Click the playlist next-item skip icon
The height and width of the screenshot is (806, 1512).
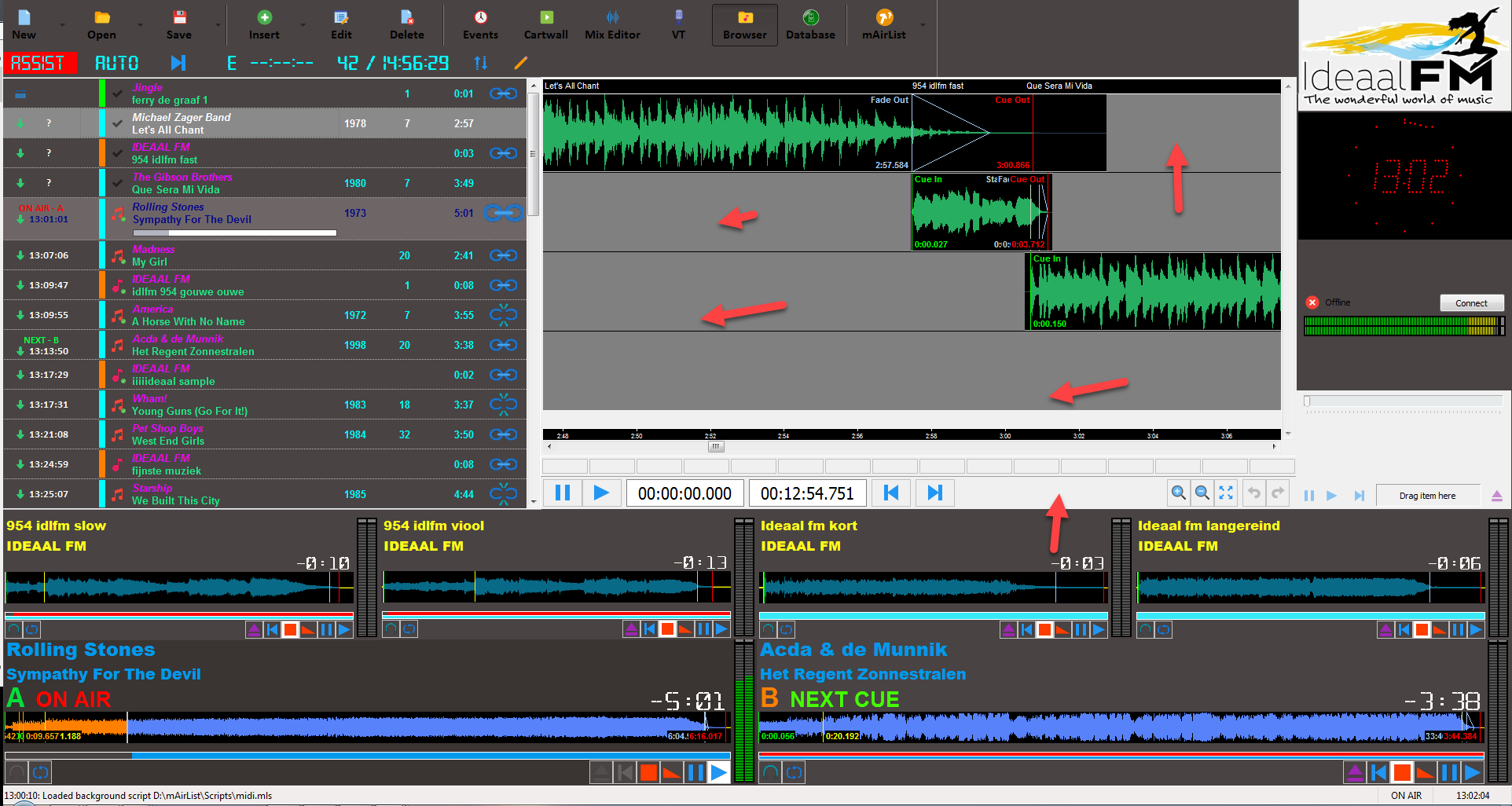[x=178, y=63]
